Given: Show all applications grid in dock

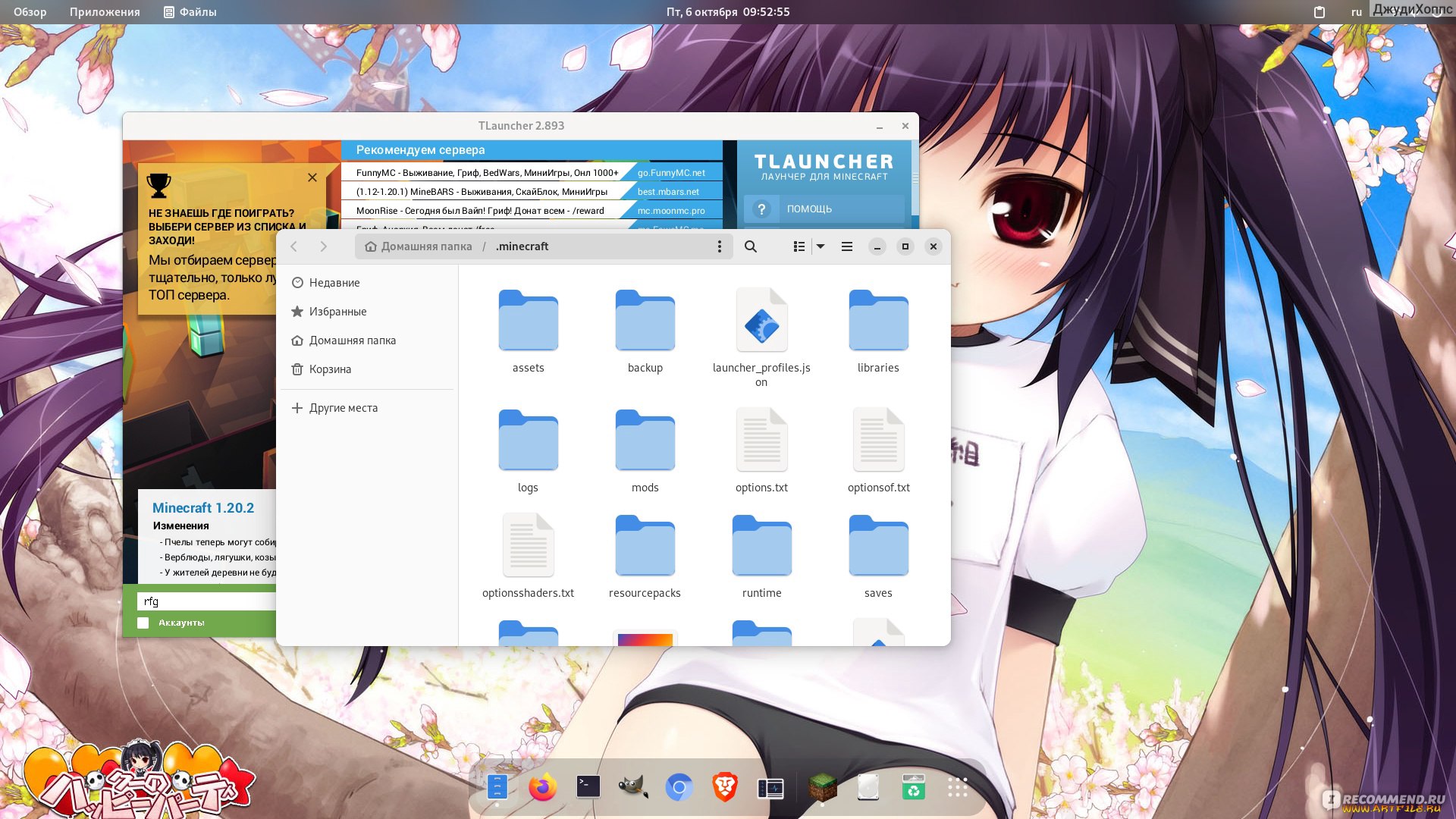Looking at the screenshot, I should click(x=958, y=787).
